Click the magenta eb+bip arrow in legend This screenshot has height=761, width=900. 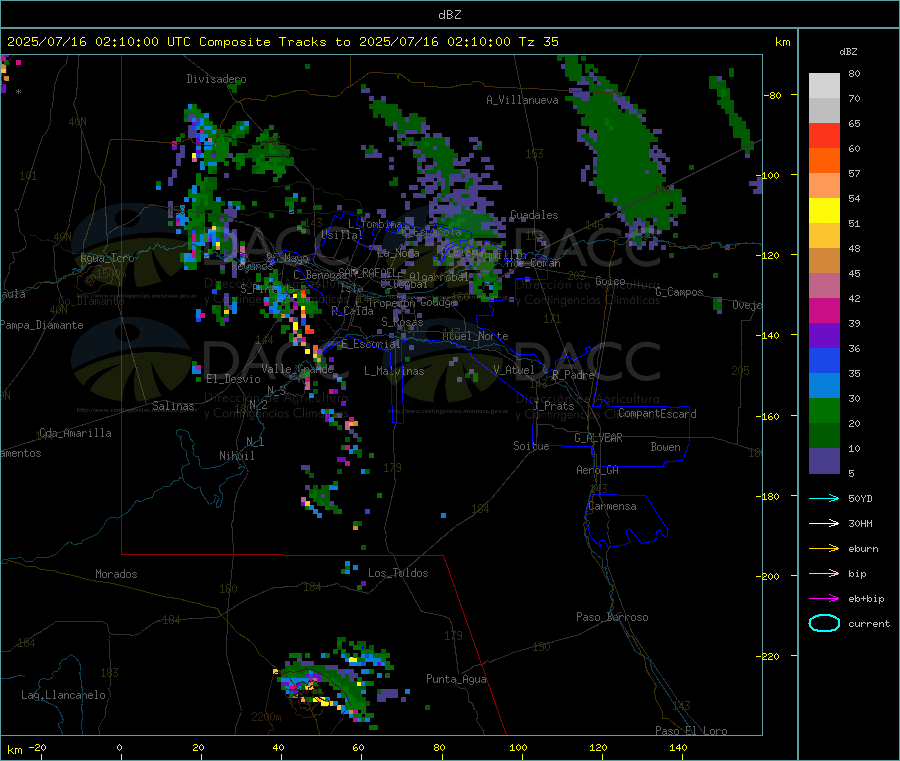coord(824,599)
